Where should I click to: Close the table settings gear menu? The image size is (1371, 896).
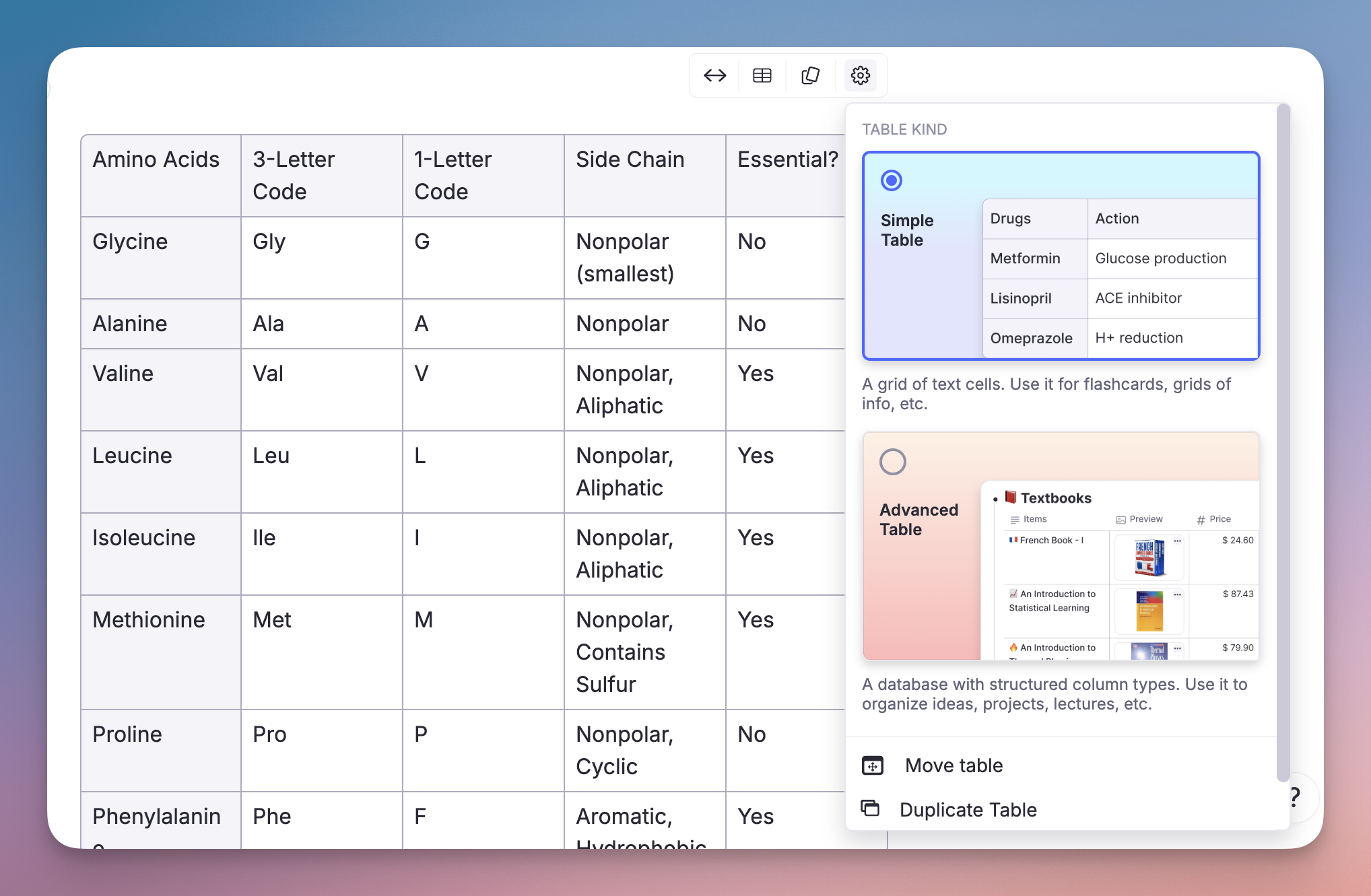[860, 75]
